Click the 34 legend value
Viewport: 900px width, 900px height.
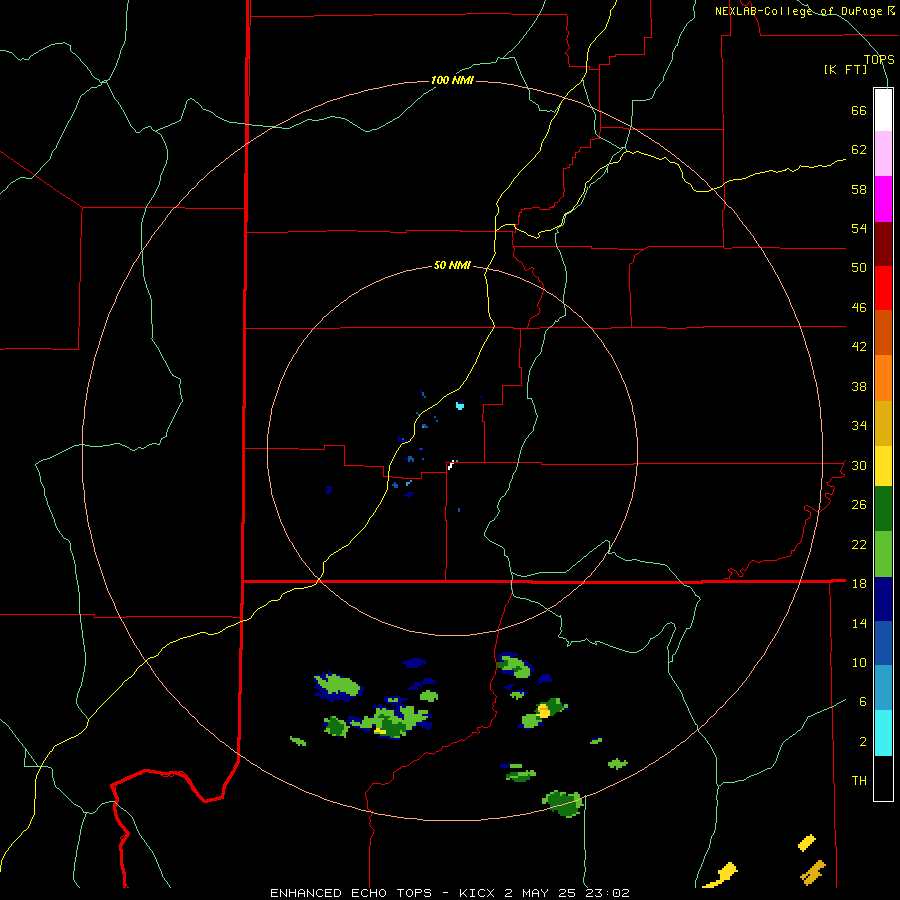click(x=859, y=426)
